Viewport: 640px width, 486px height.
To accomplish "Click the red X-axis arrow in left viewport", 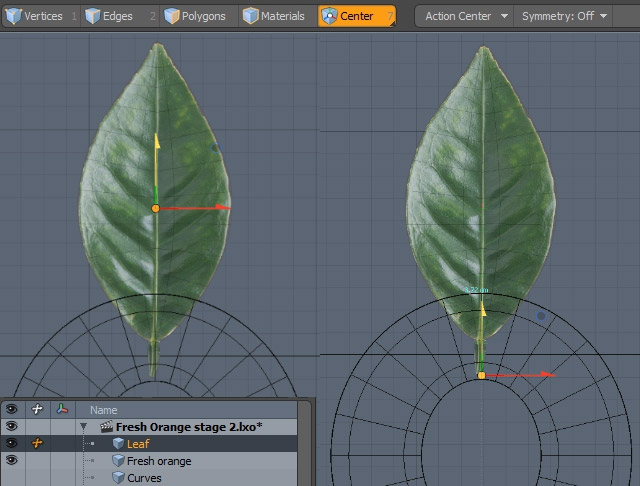I will click(x=223, y=207).
